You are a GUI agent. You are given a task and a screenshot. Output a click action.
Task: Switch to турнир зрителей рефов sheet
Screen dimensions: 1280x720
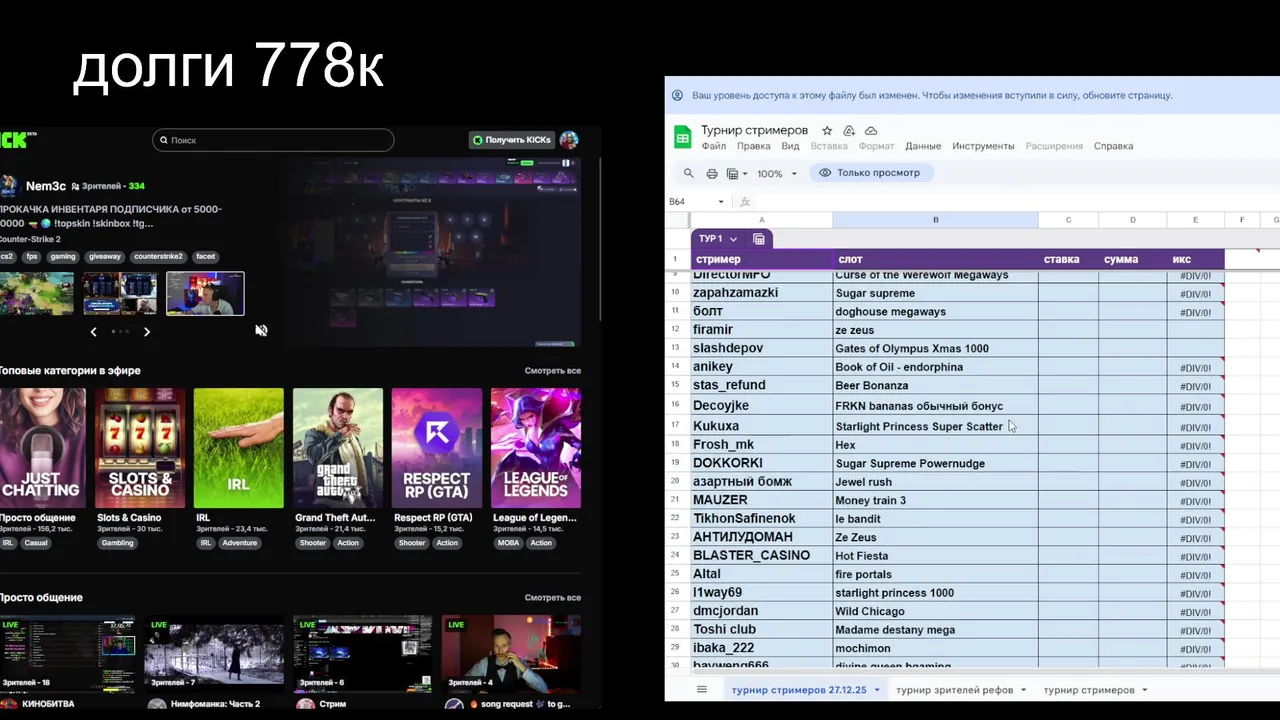(x=955, y=690)
